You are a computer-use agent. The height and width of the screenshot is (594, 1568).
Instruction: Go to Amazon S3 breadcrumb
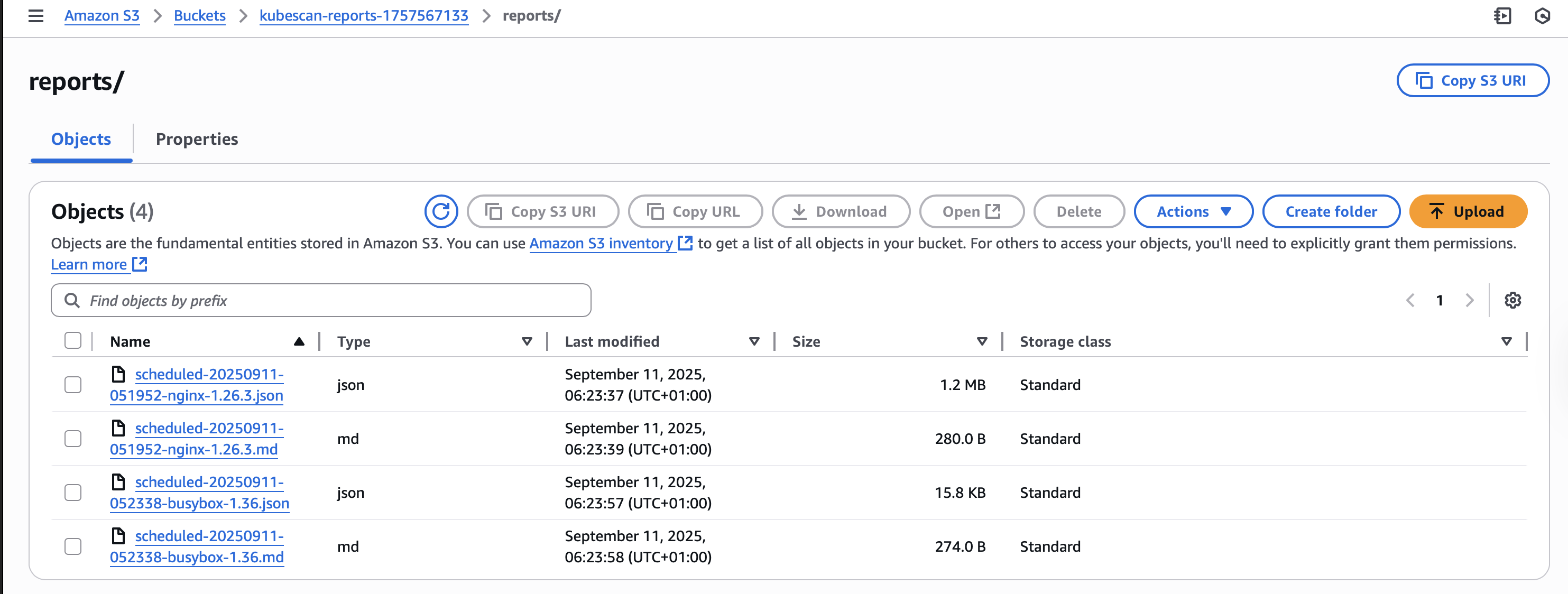tap(102, 16)
